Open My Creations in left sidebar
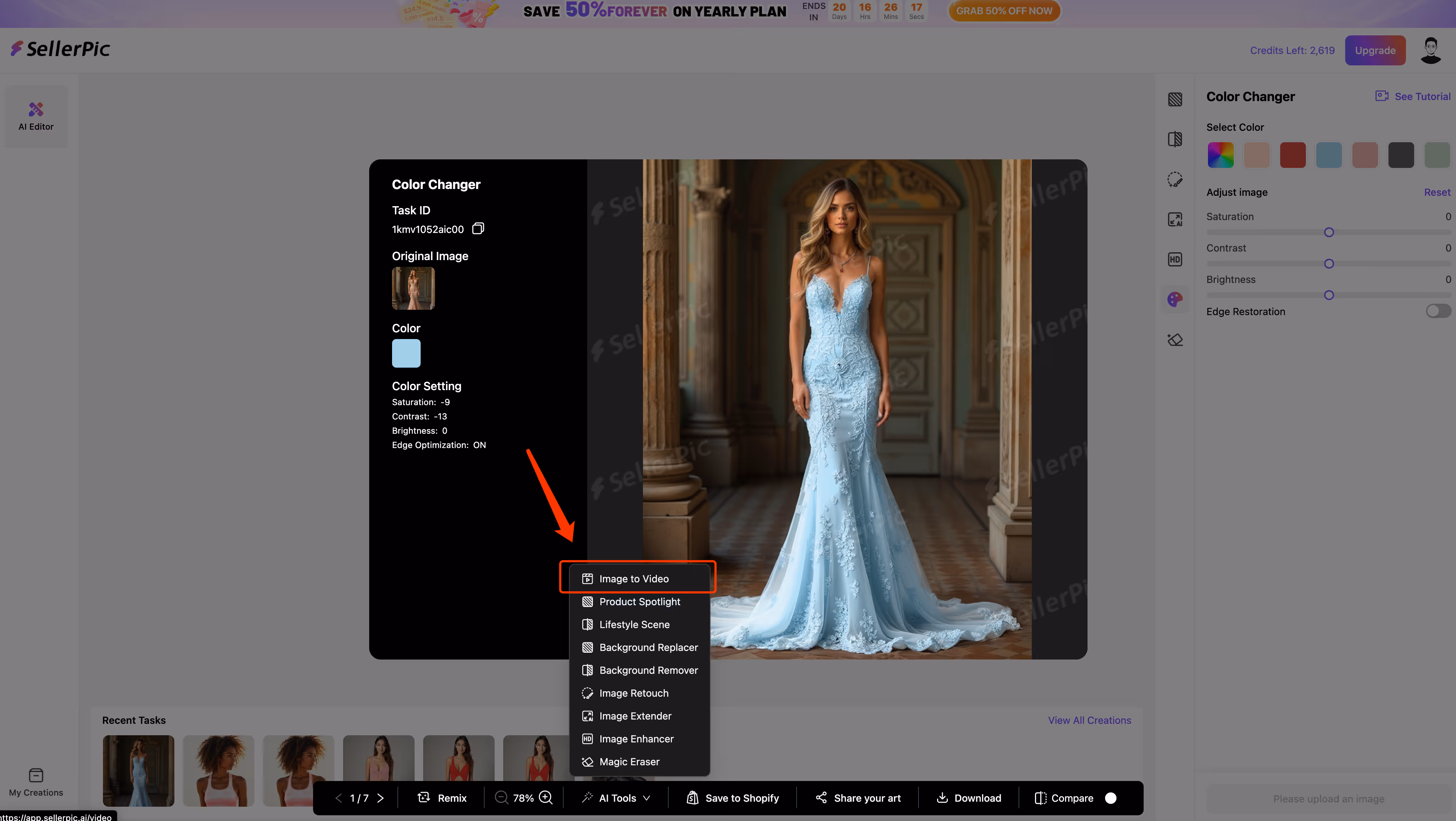 pos(36,782)
